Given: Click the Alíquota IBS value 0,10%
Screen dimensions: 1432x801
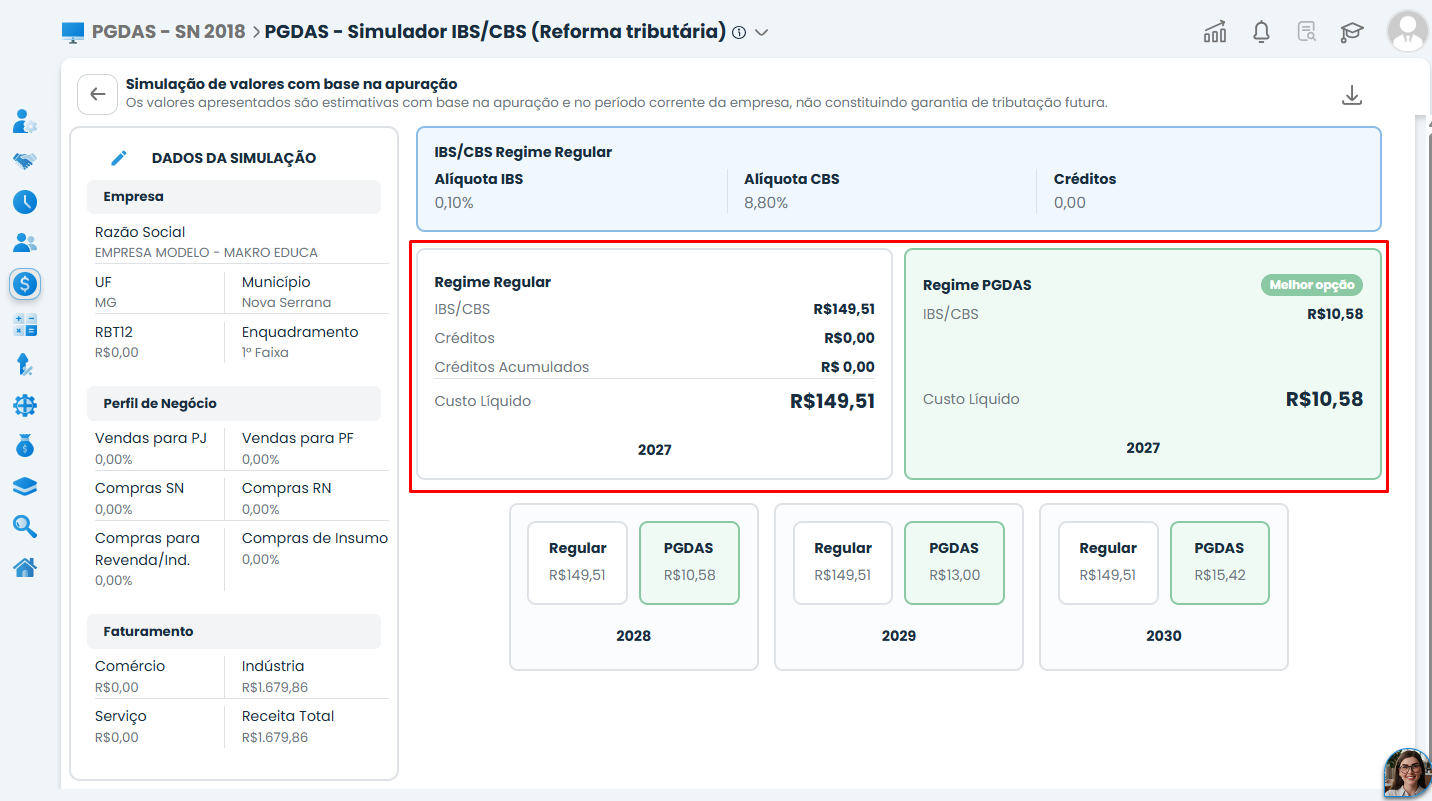Looking at the screenshot, I should point(454,203).
